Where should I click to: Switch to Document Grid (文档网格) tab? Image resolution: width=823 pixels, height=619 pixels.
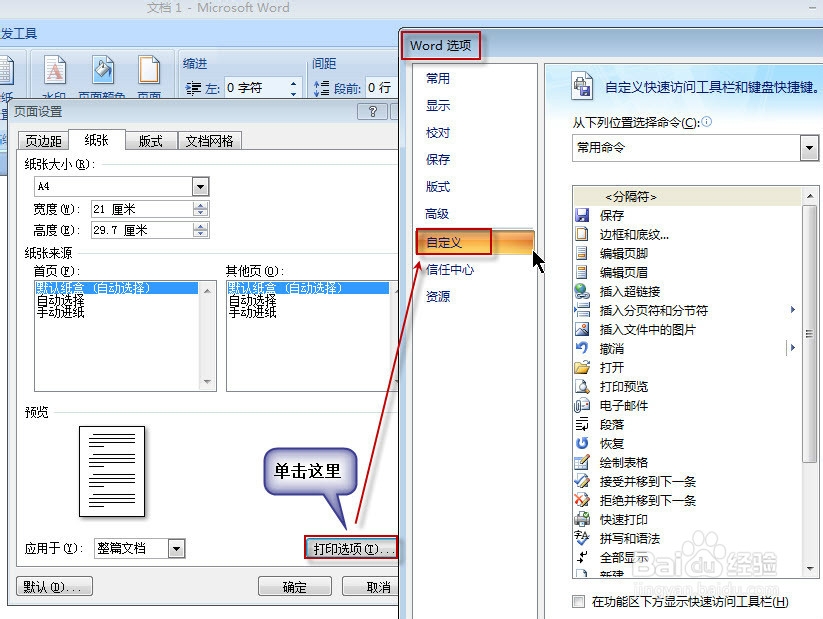coord(209,141)
